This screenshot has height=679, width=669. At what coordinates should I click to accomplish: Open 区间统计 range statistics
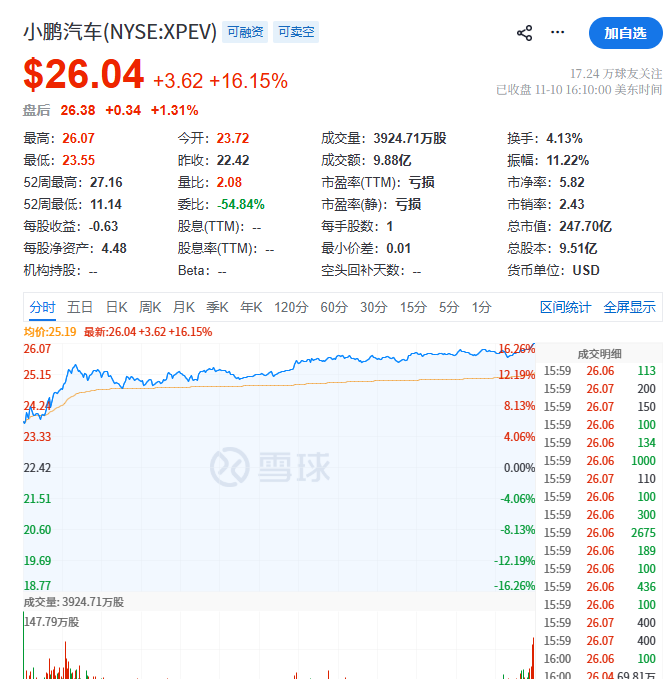click(565, 307)
